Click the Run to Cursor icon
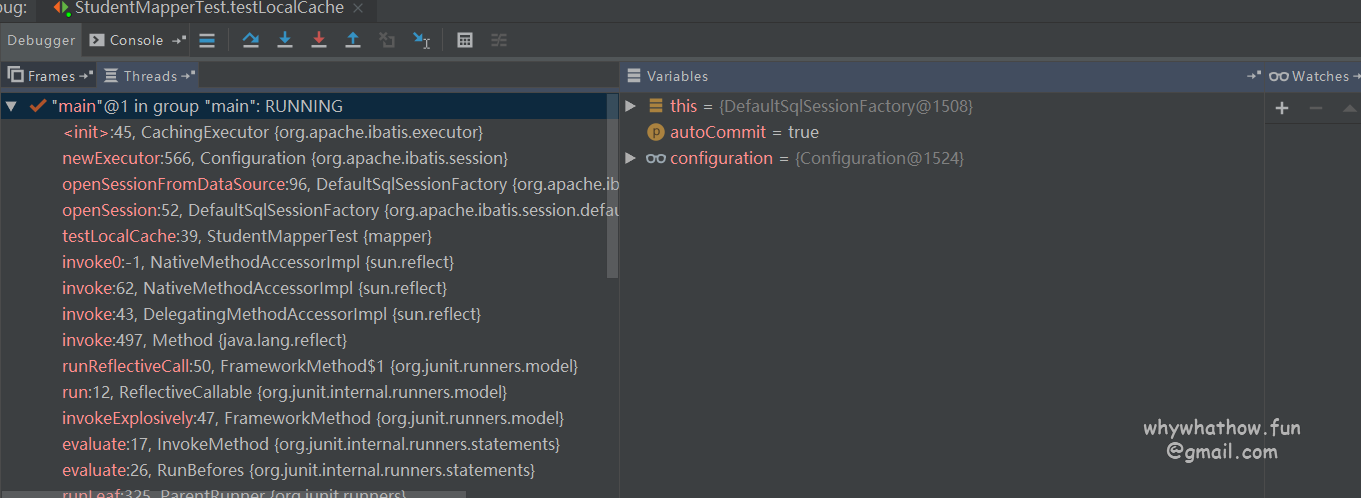Viewport: 1361px width, 498px height. click(x=421, y=40)
